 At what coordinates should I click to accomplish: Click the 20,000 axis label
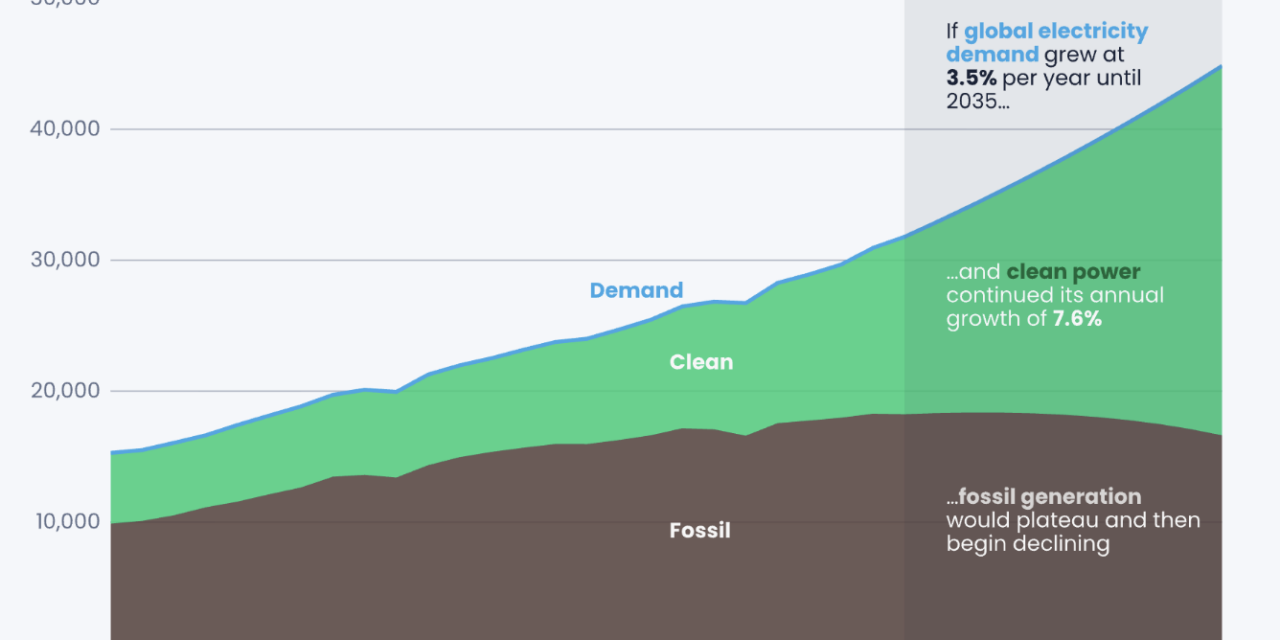click(65, 390)
